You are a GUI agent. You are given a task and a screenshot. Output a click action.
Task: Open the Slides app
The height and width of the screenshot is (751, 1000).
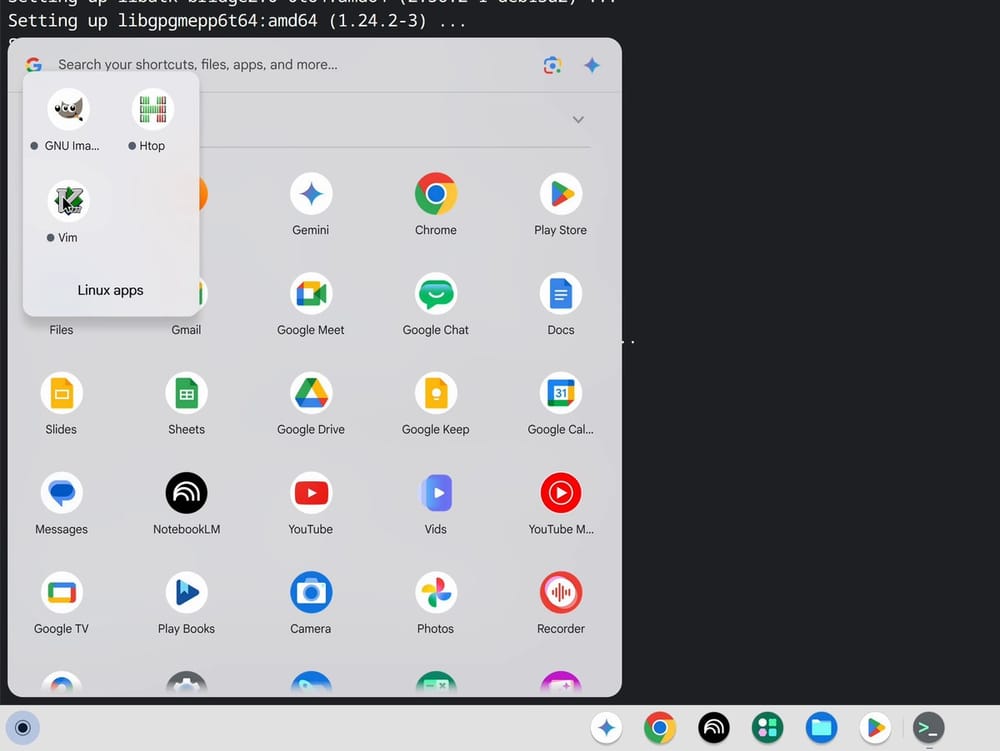[61, 393]
